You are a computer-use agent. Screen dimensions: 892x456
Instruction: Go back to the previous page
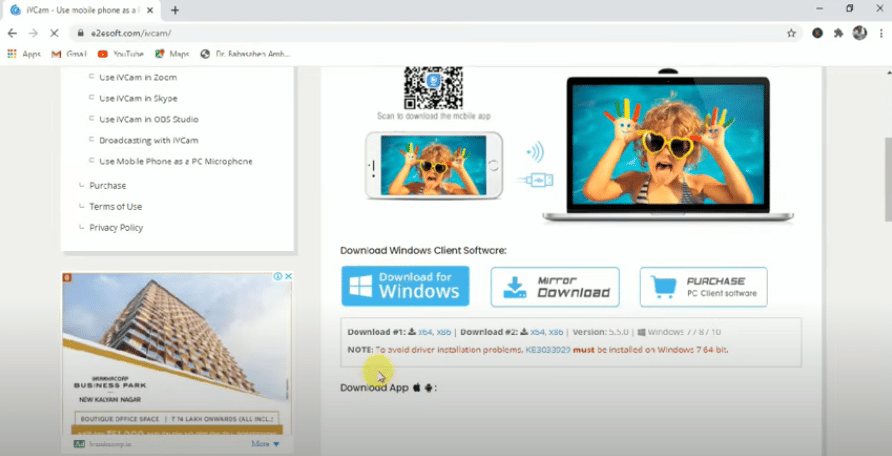[x=12, y=34]
